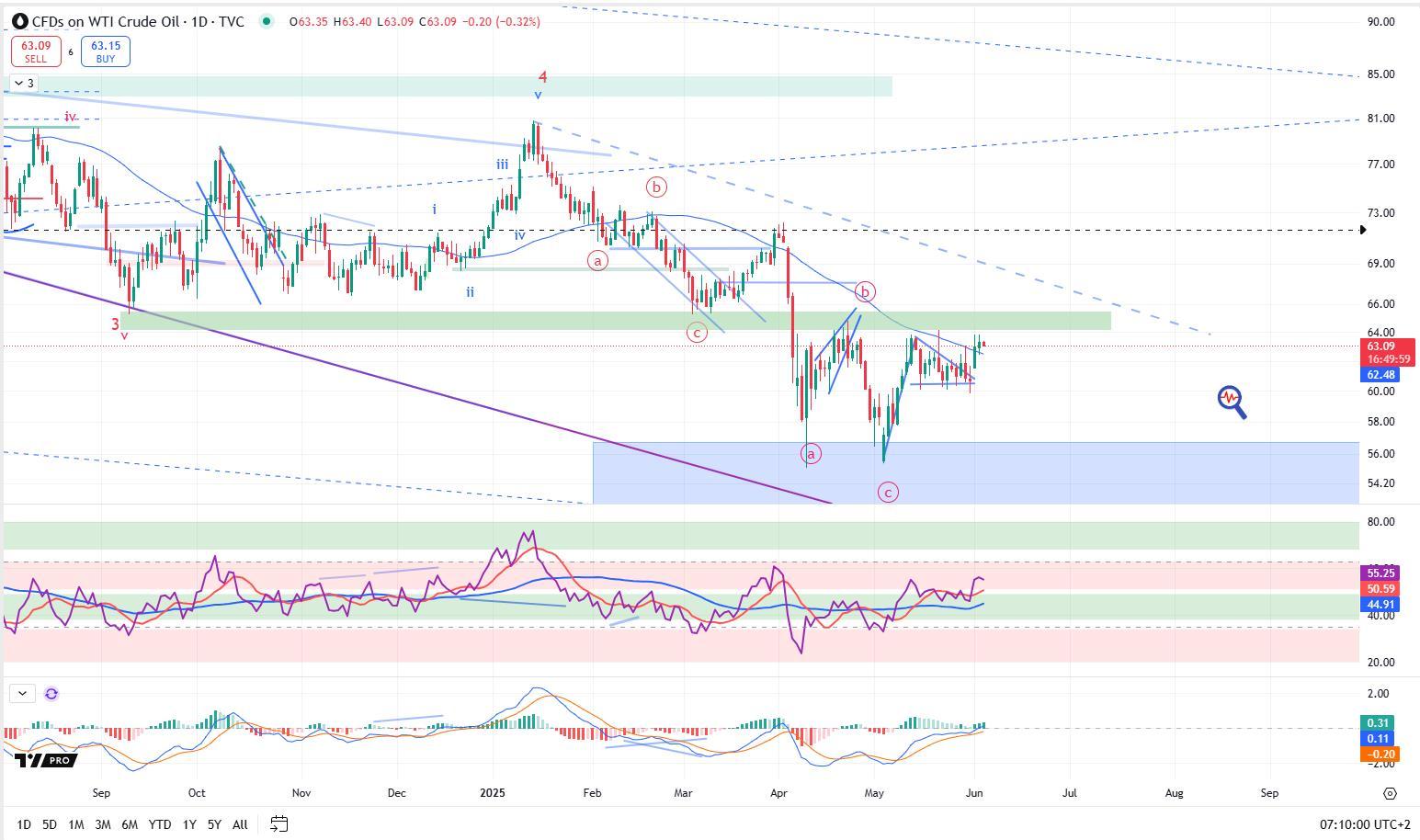The image size is (1420, 840).
Task: Open chart settings gear at bottom right
Action: pos(1390,793)
